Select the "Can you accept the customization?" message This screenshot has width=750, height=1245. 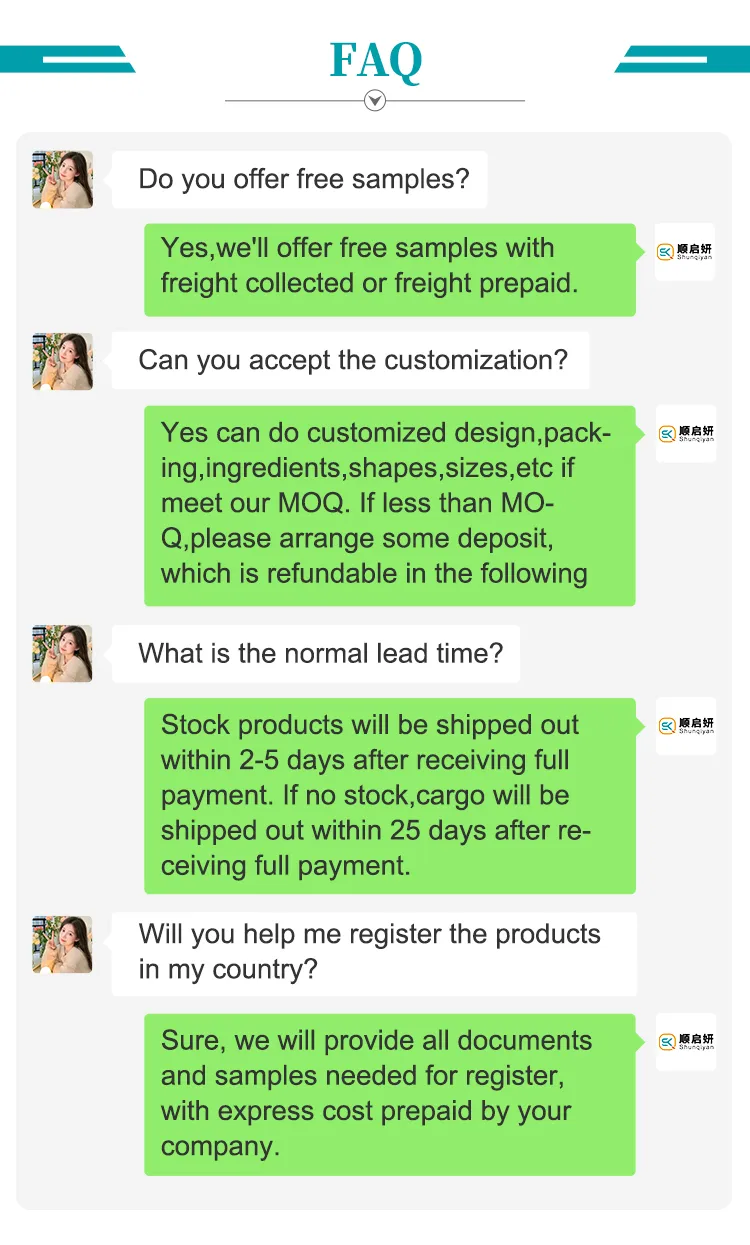click(x=351, y=361)
